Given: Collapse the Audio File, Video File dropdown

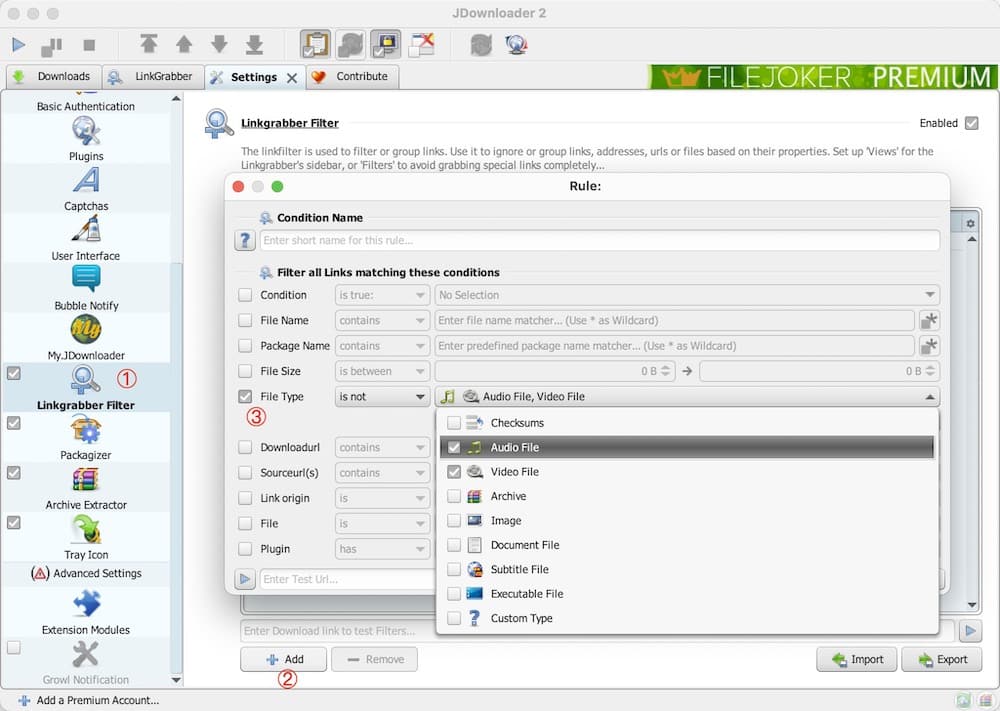Looking at the screenshot, I should (x=687, y=396).
